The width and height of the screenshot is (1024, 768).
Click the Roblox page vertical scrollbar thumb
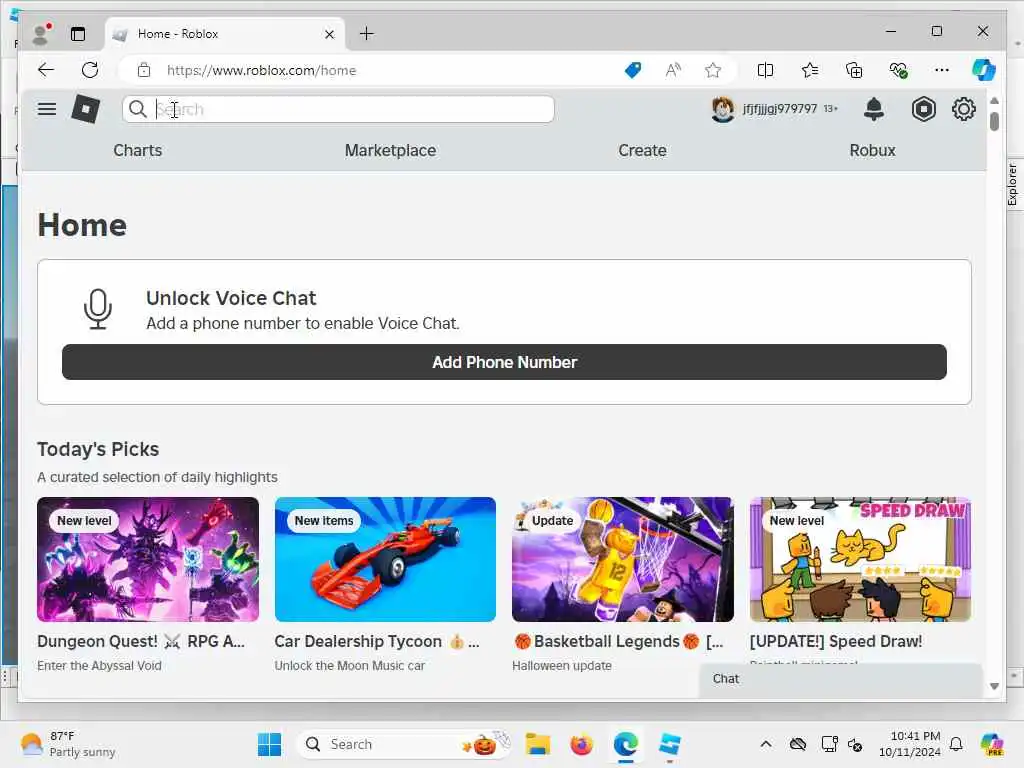point(994,121)
